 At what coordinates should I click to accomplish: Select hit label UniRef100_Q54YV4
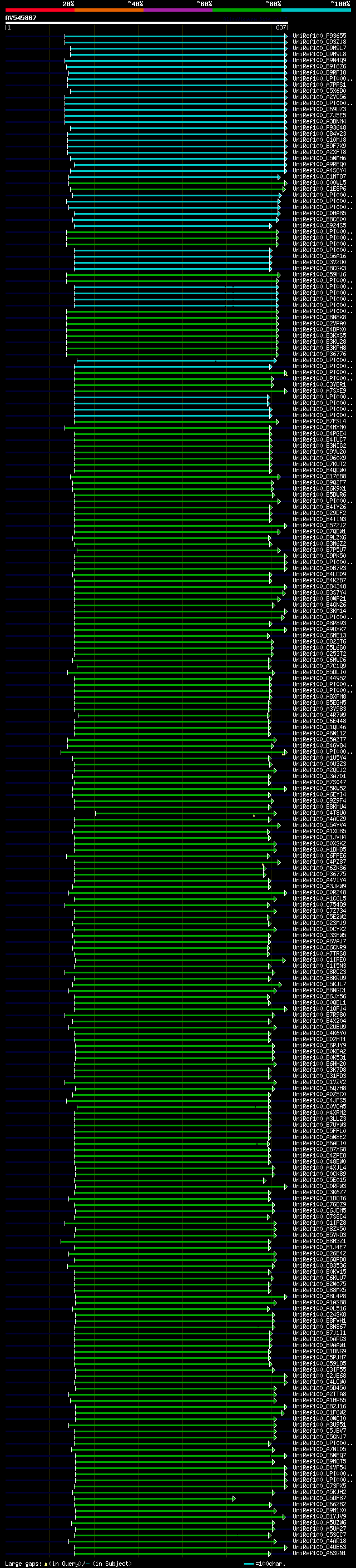[x=319, y=825]
